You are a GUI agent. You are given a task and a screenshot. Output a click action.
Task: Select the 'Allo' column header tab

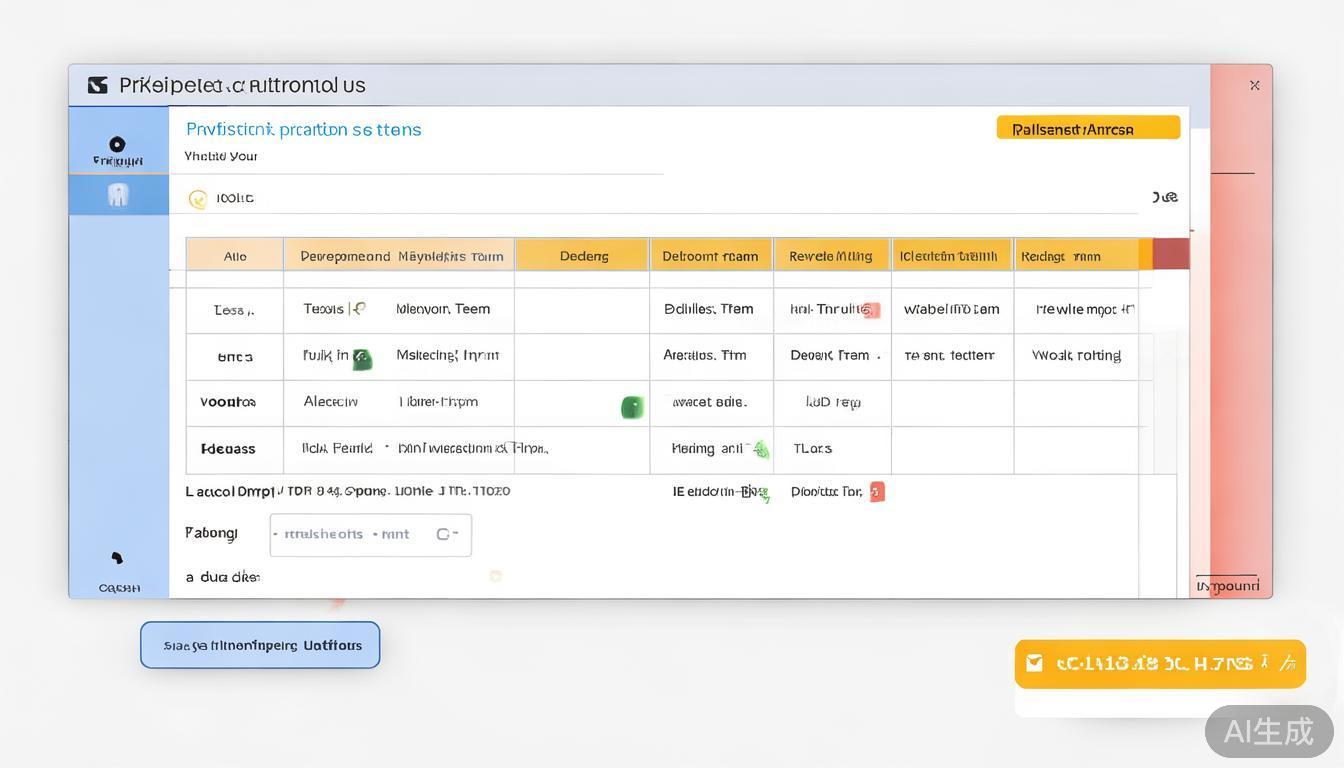click(235, 256)
